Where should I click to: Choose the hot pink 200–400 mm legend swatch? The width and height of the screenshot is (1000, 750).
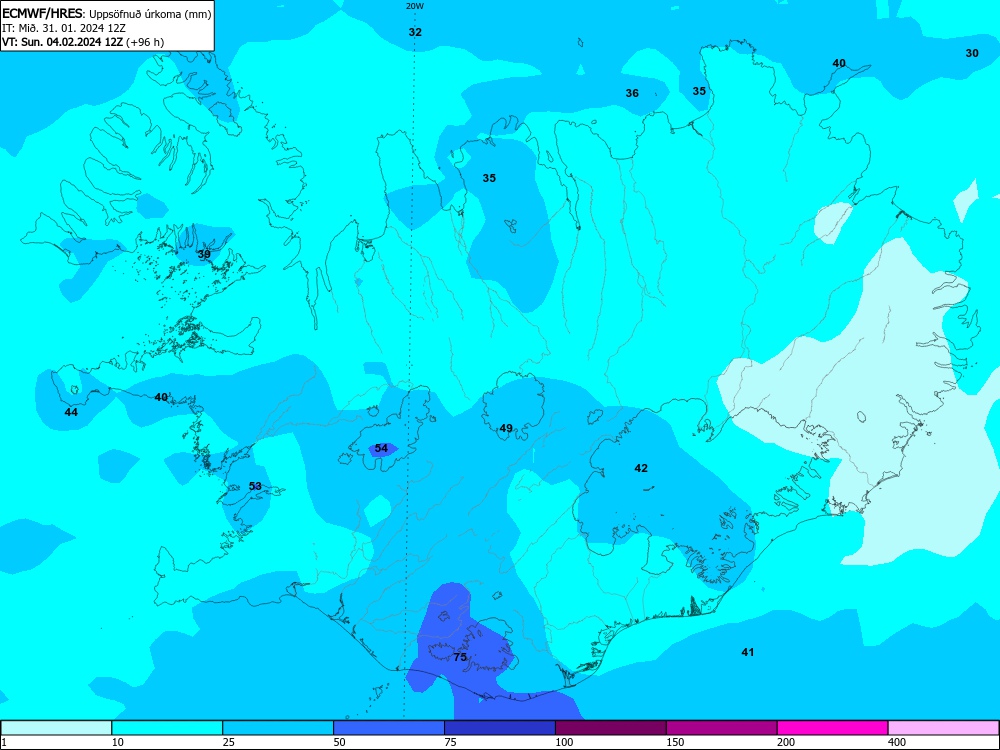pyautogui.click(x=833, y=728)
